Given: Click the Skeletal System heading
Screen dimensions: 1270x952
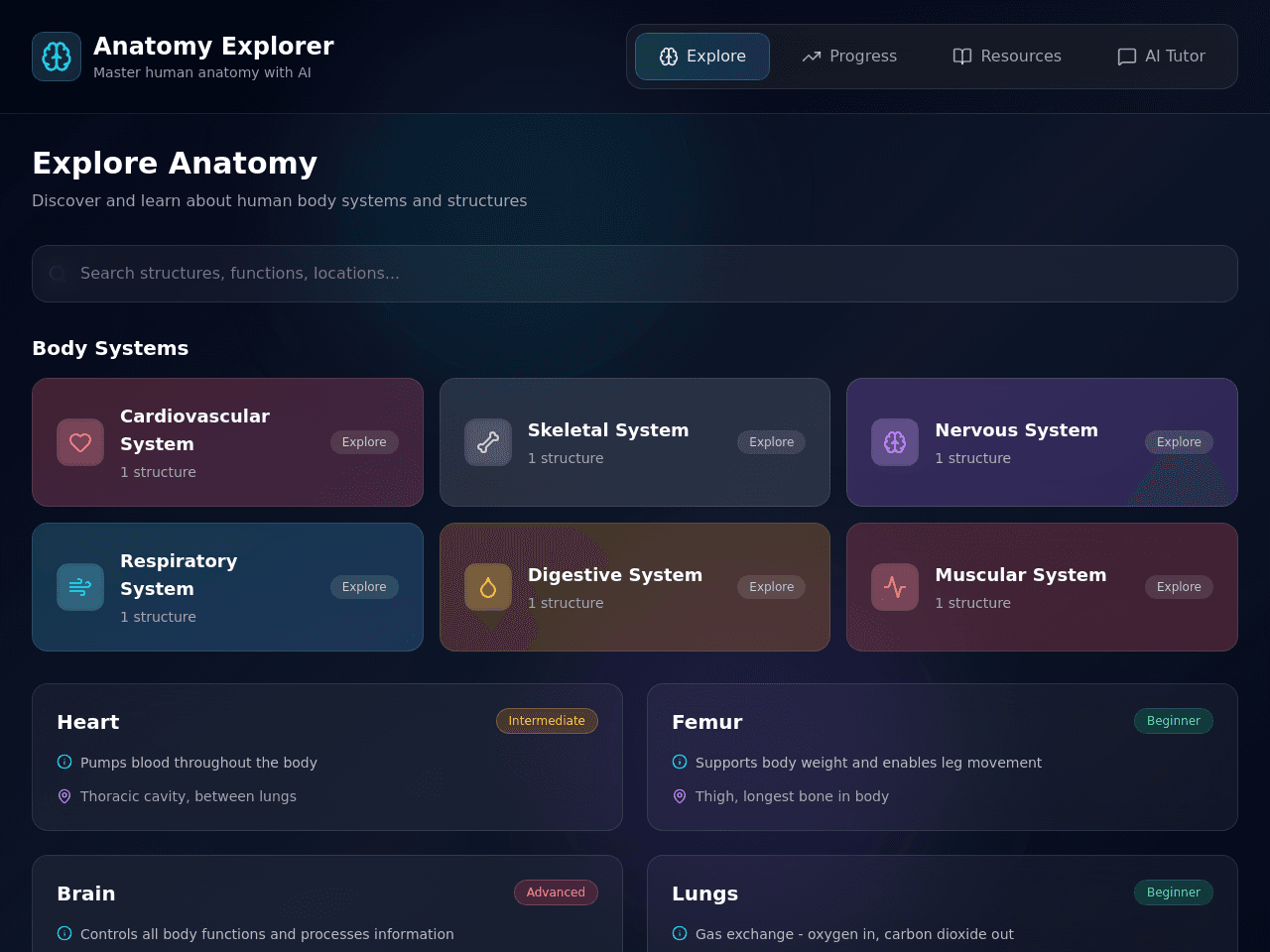Looking at the screenshot, I should coord(608,430).
